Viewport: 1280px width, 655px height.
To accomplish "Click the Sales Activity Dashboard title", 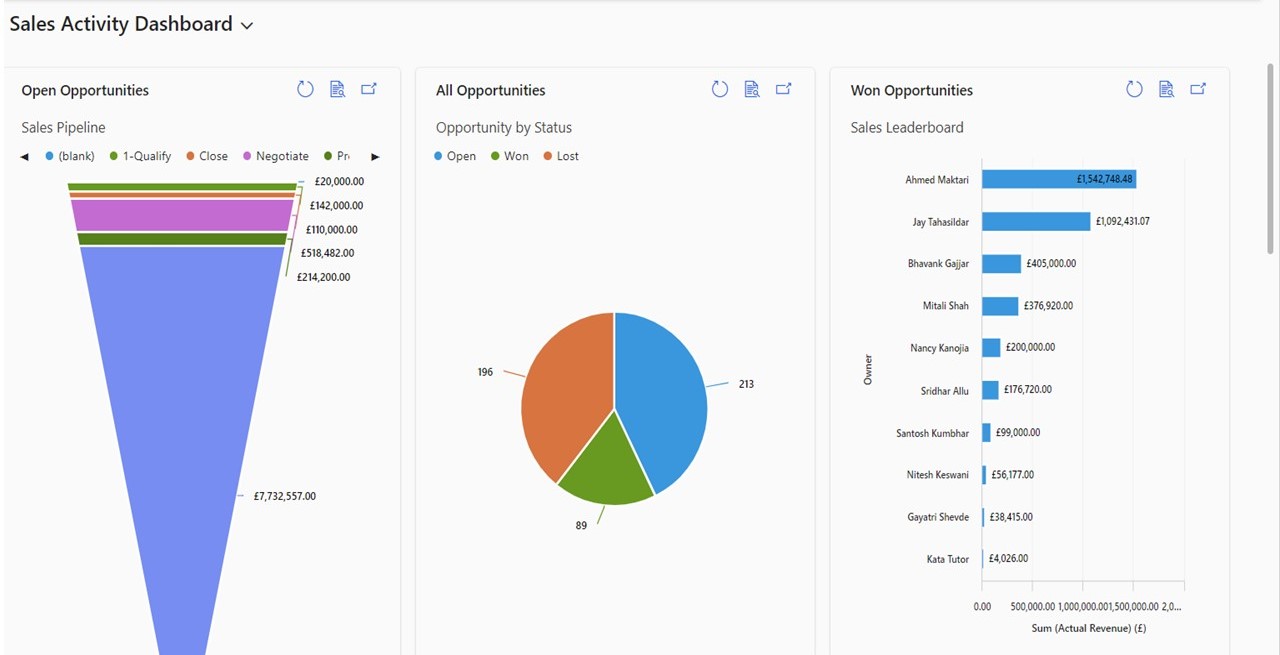I will coord(121,24).
